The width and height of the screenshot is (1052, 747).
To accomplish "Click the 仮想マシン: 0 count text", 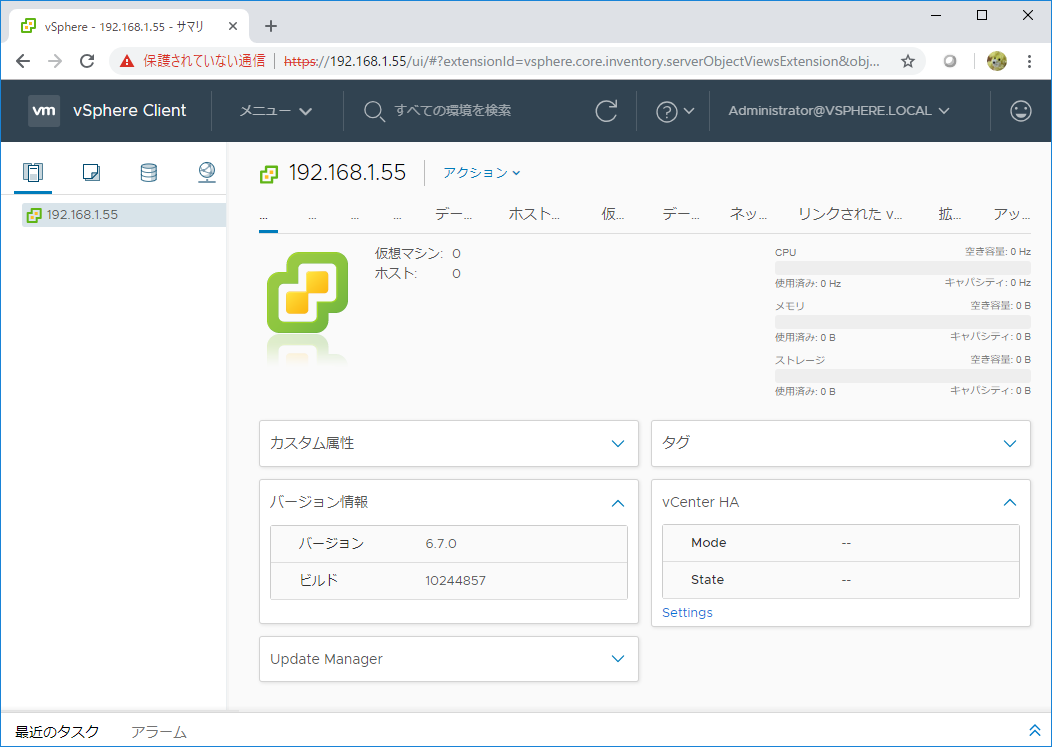I will pos(417,254).
